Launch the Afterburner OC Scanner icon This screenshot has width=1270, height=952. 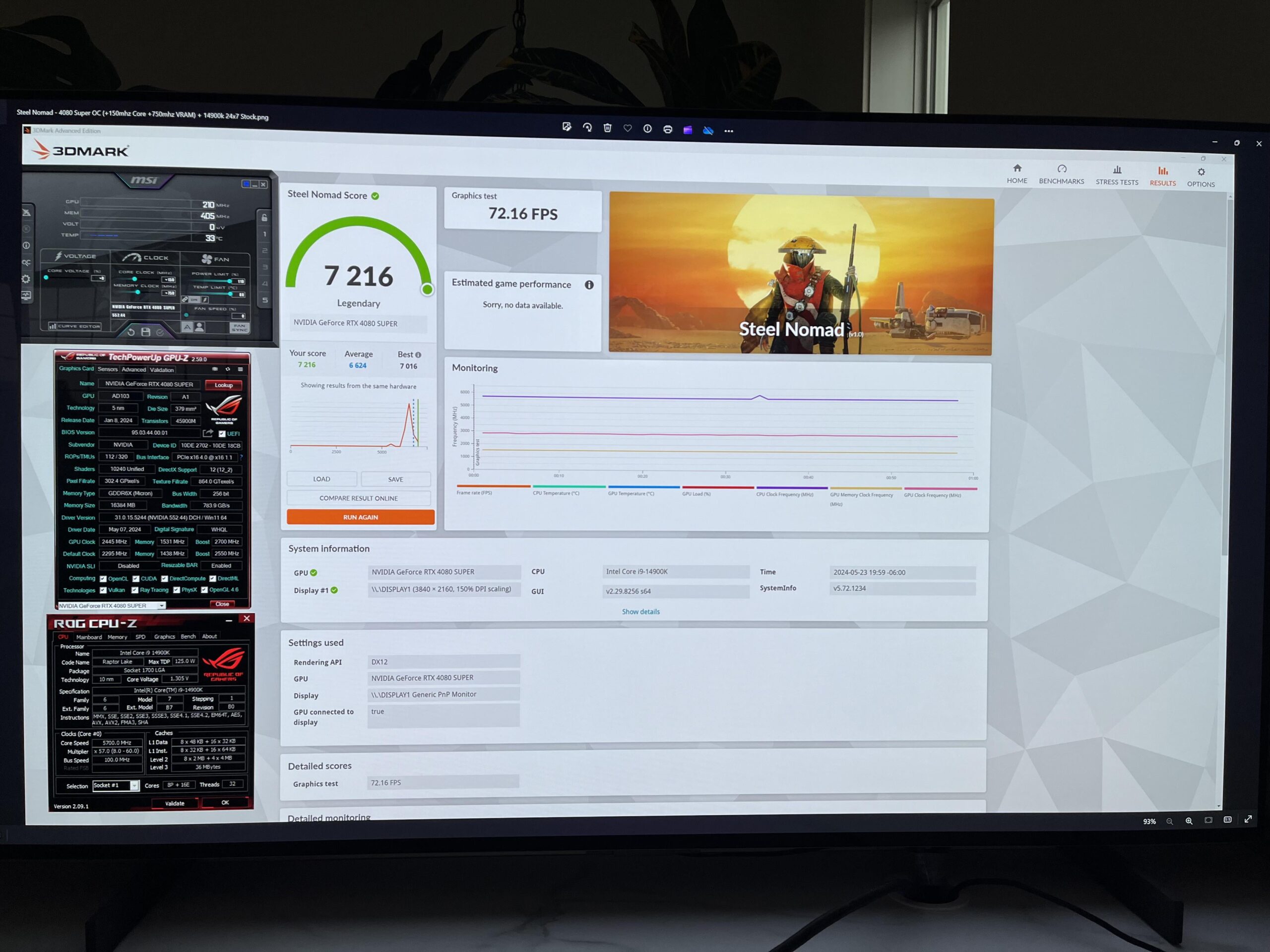26,262
